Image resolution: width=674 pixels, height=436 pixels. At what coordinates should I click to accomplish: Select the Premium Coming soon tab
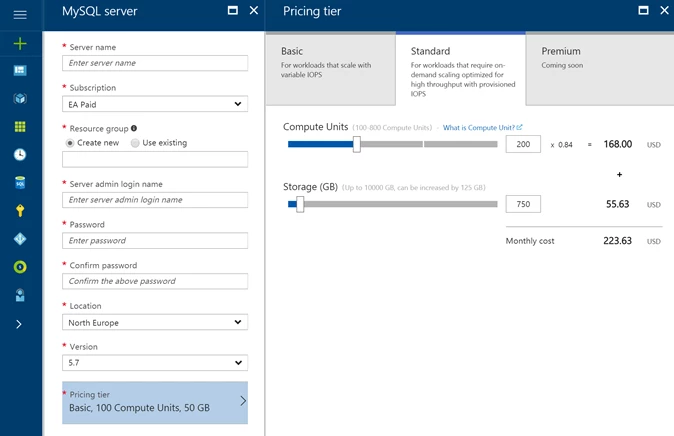tap(600, 69)
